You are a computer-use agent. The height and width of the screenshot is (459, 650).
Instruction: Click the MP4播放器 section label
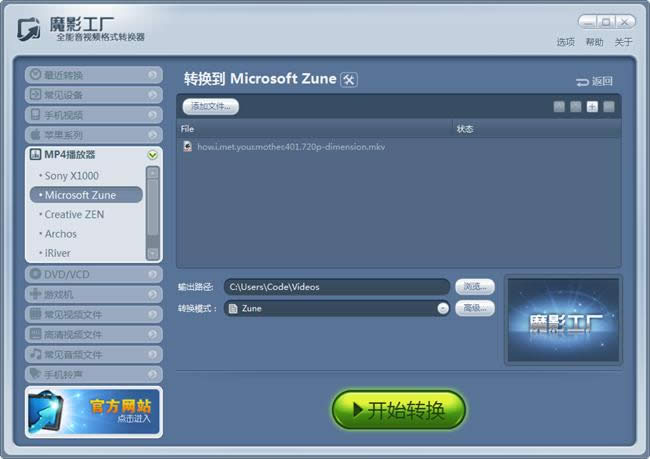[70, 155]
